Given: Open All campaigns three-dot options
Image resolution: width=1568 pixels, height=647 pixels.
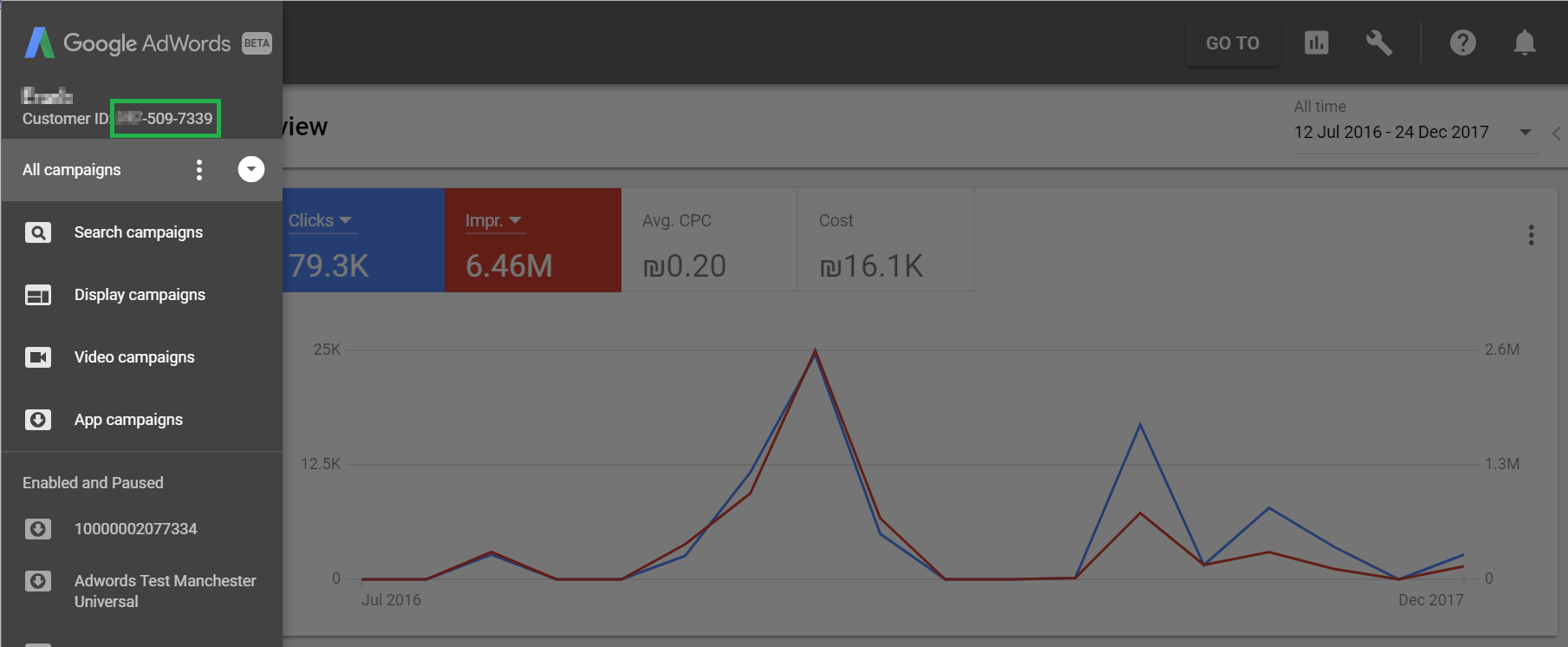Looking at the screenshot, I should click(x=199, y=170).
